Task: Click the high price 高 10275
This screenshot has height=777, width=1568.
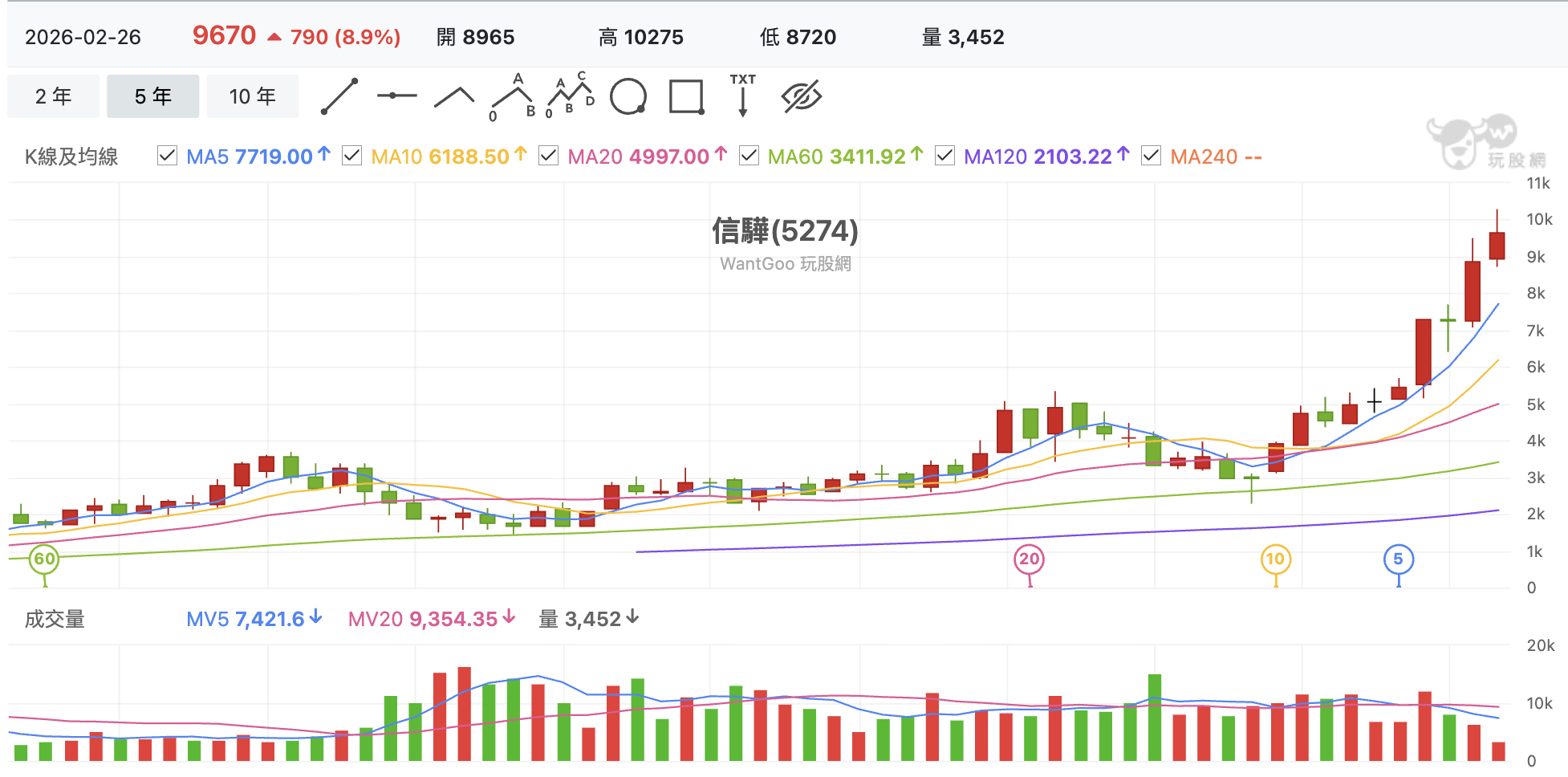Action: tap(640, 37)
